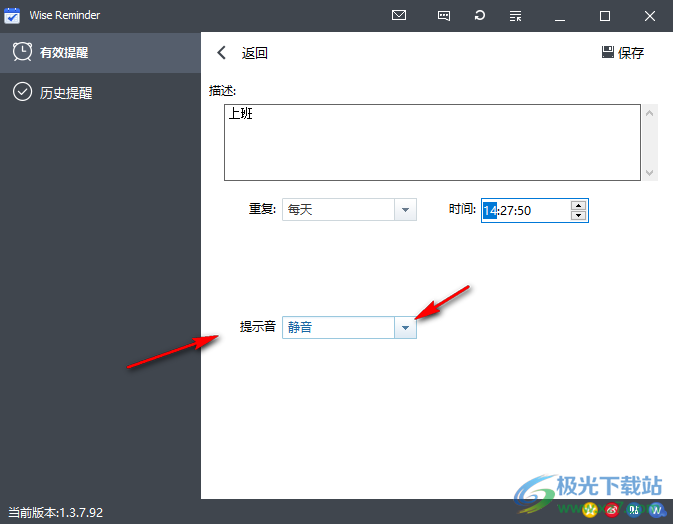
Task: Click the checkmark circle icon beside 历史提醒
Action: pos(22,91)
